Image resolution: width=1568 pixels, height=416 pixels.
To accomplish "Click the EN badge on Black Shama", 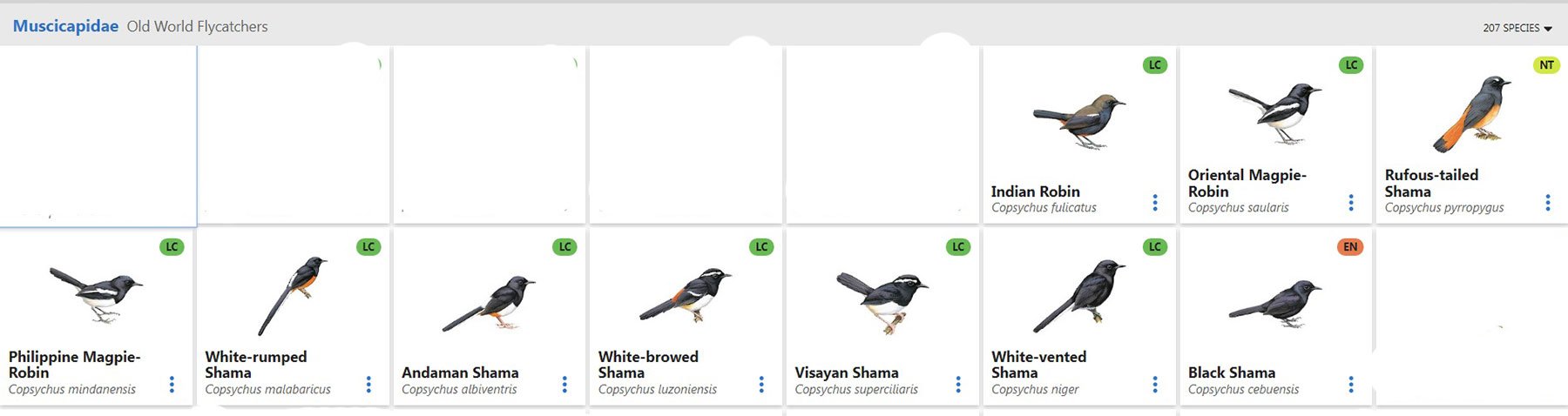I will (x=1350, y=247).
